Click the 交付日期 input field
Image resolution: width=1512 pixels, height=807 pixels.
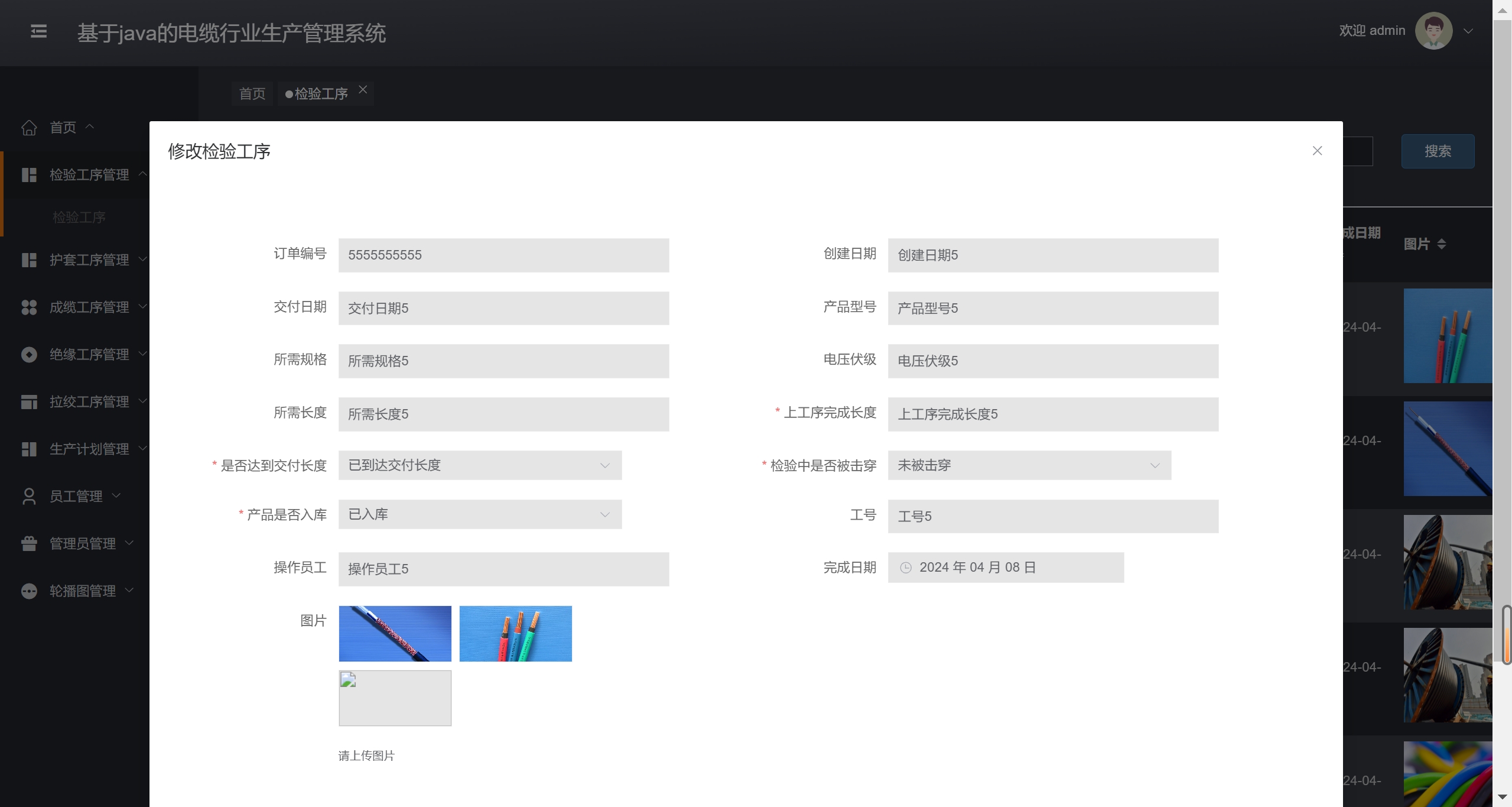click(503, 308)
